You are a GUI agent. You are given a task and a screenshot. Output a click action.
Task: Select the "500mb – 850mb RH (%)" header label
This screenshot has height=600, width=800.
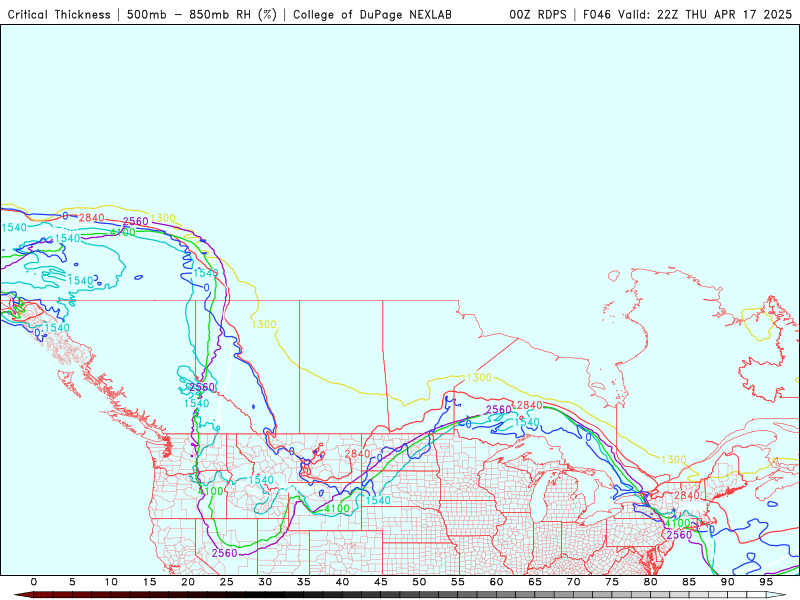click(202, 14)
